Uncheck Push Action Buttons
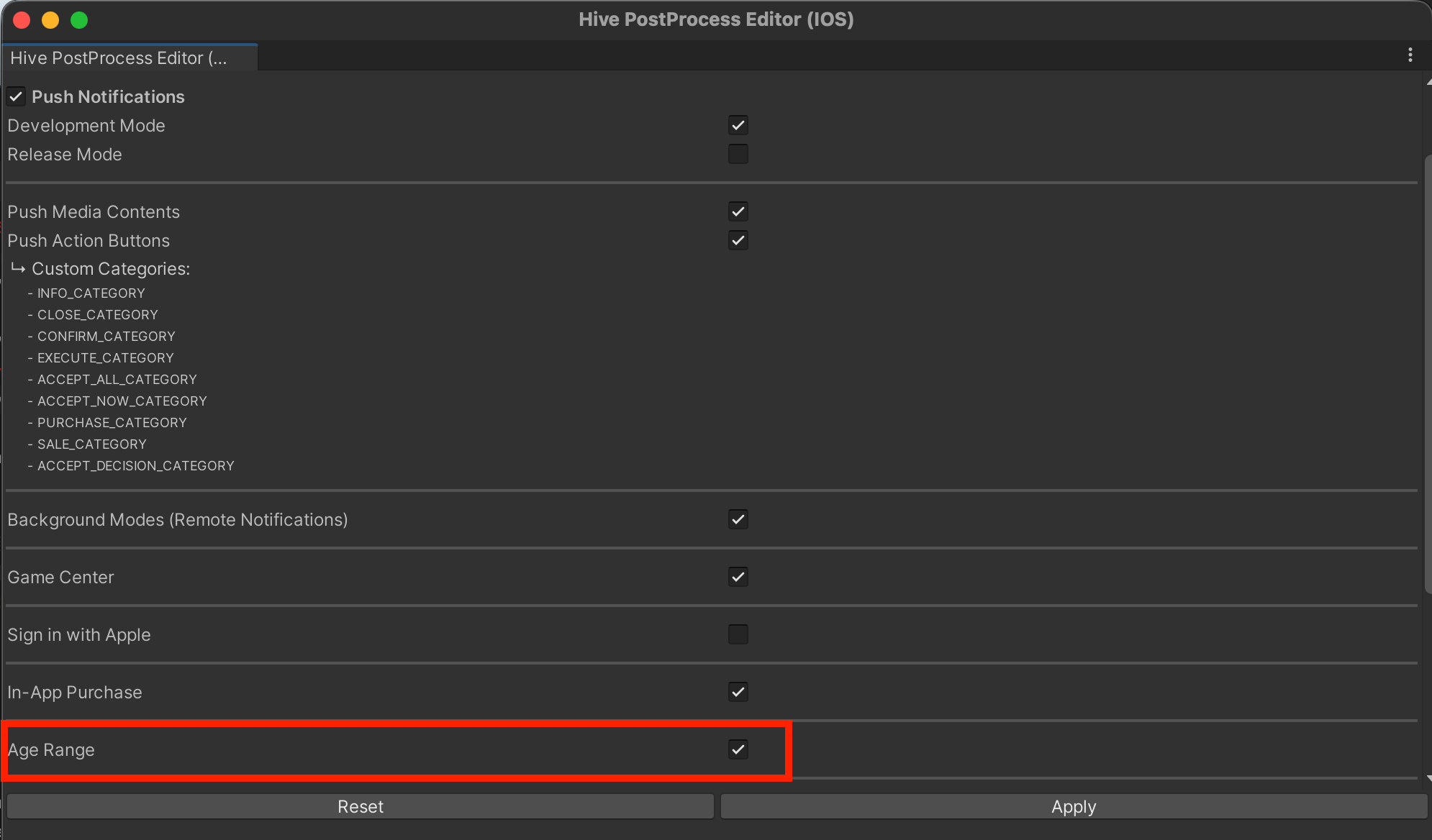Screen dimensions: 1432x840 [738, 240]
